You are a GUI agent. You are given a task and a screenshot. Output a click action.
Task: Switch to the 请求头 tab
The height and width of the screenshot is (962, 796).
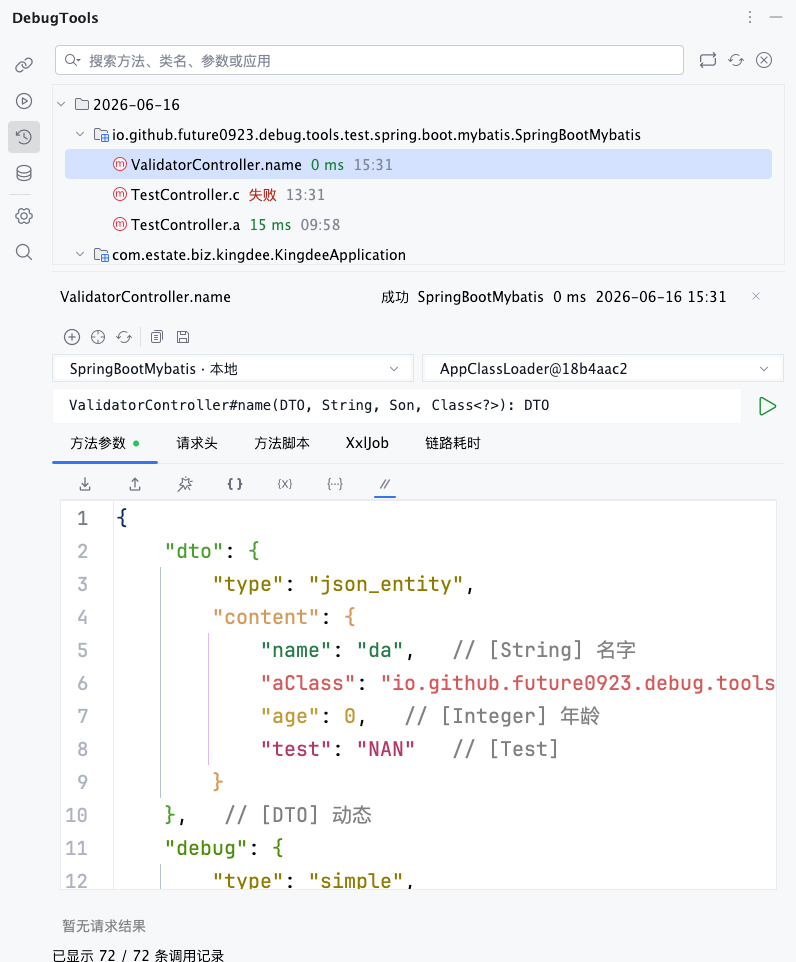coord(197,443)
